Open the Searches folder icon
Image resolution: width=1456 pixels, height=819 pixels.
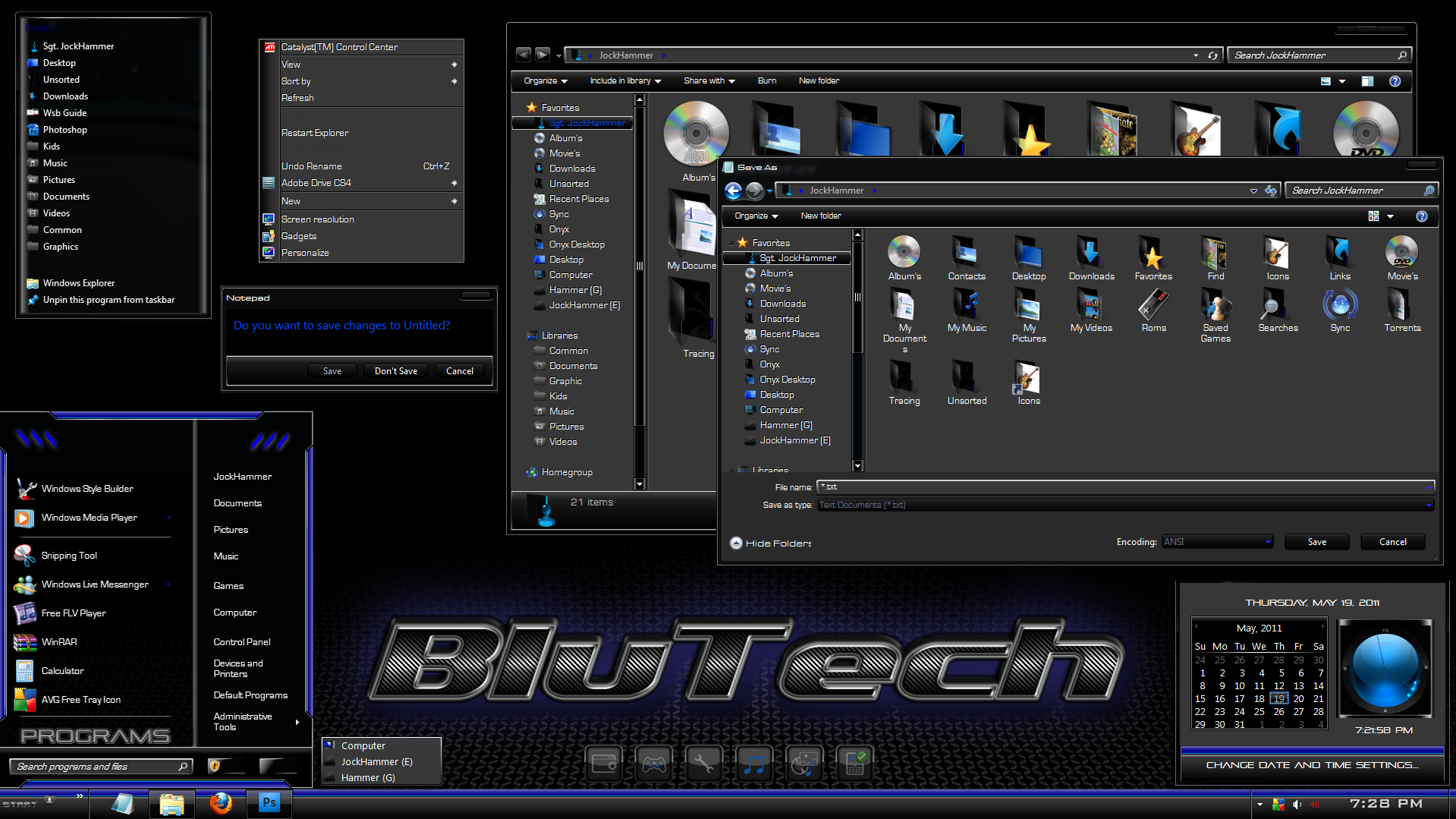coord(1278,311)
